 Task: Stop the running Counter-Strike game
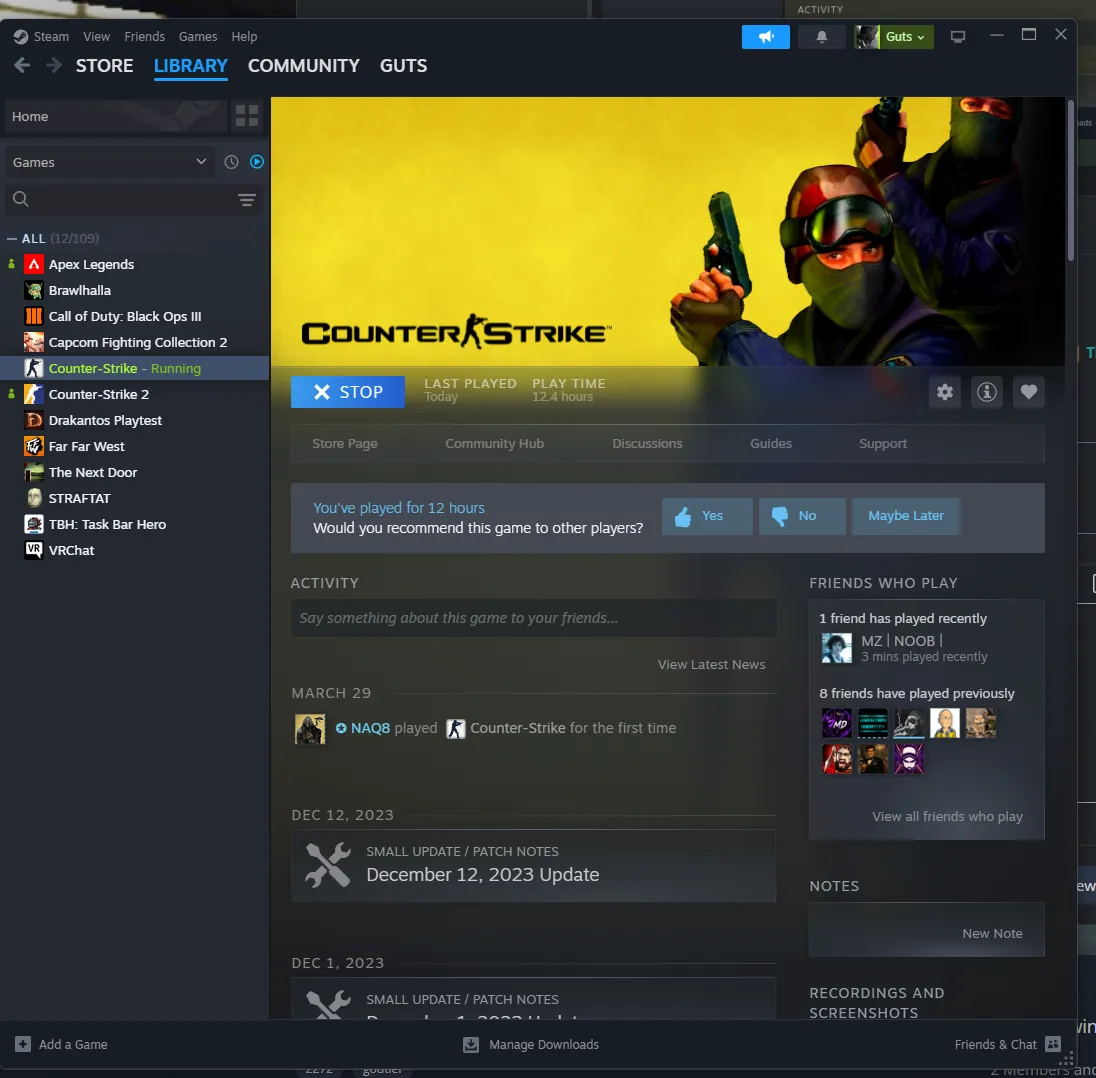pos(348,392)
